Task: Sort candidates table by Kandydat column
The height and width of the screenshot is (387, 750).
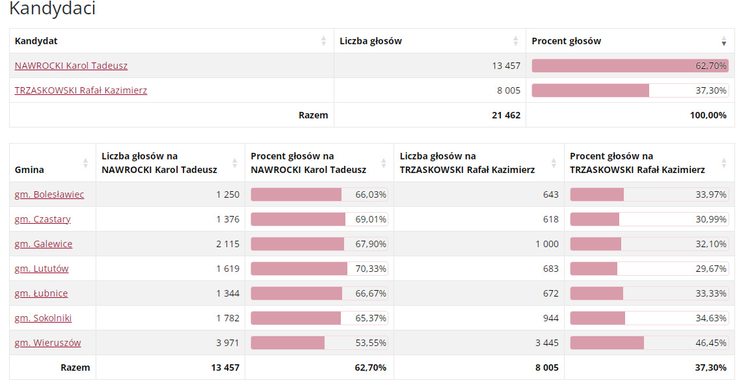Action: (x=171, y=41)
